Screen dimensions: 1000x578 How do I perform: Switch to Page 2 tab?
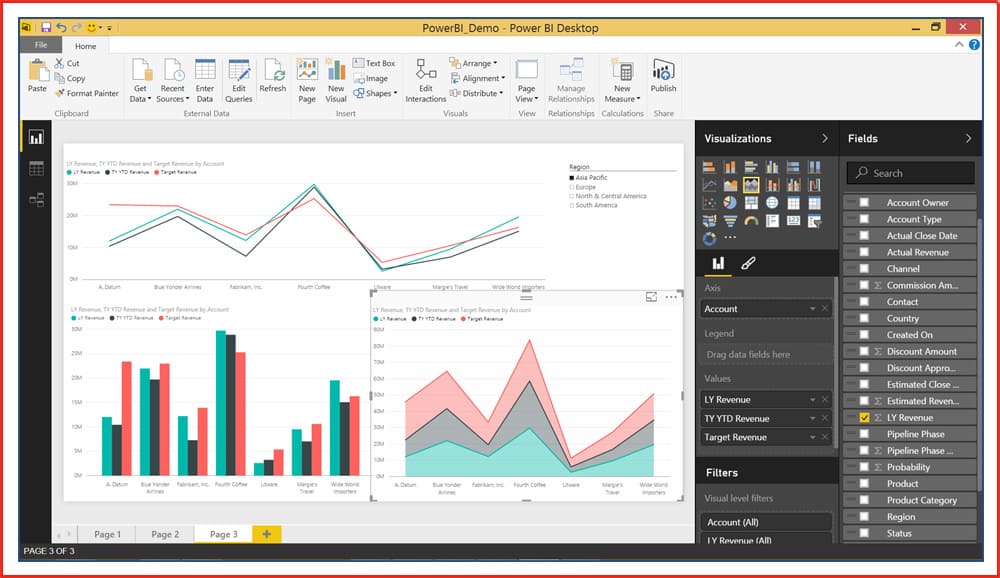pos(165,534)
